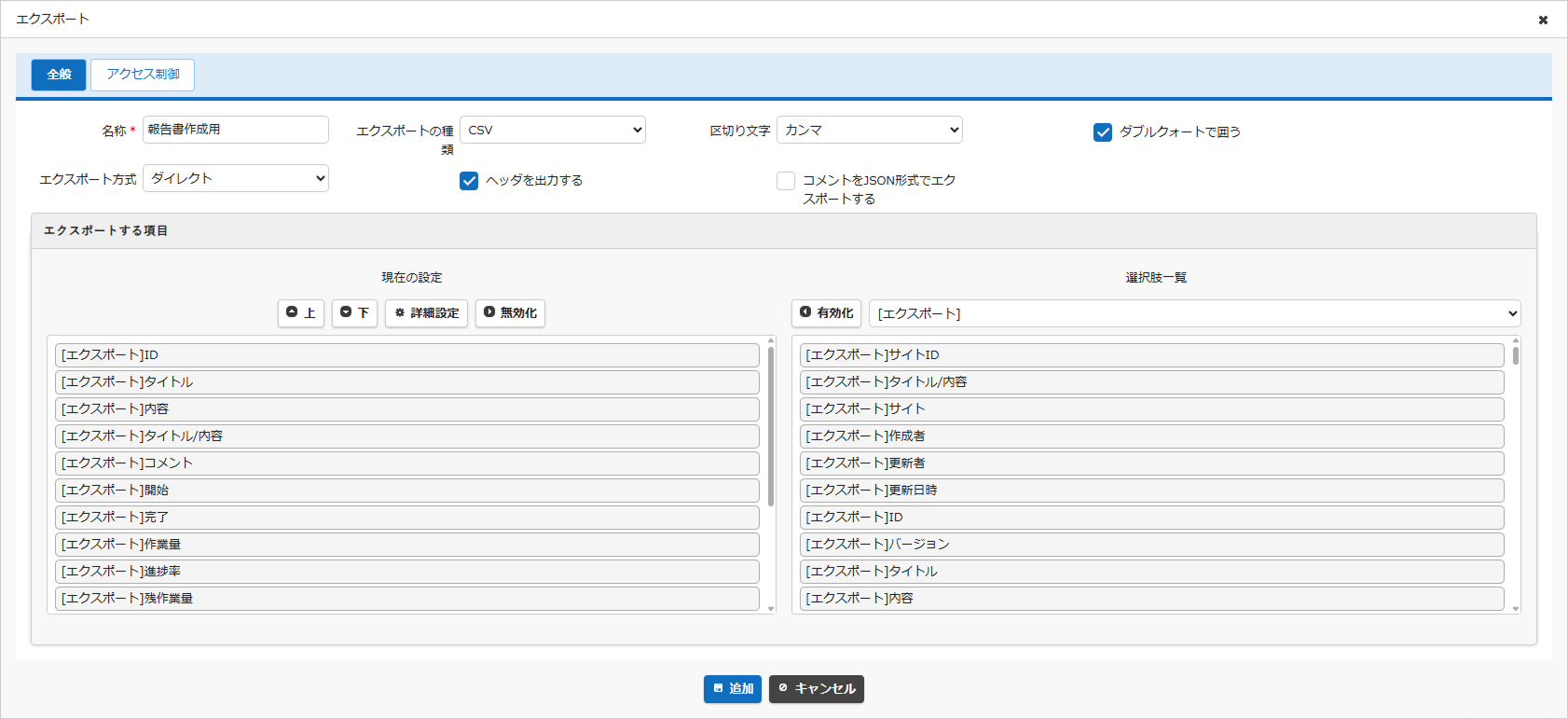Select [エクスポート]残作業量 in current settings
Viewport: 1568px width, 719px height.
pyautogui.click(x=407, y=599)
